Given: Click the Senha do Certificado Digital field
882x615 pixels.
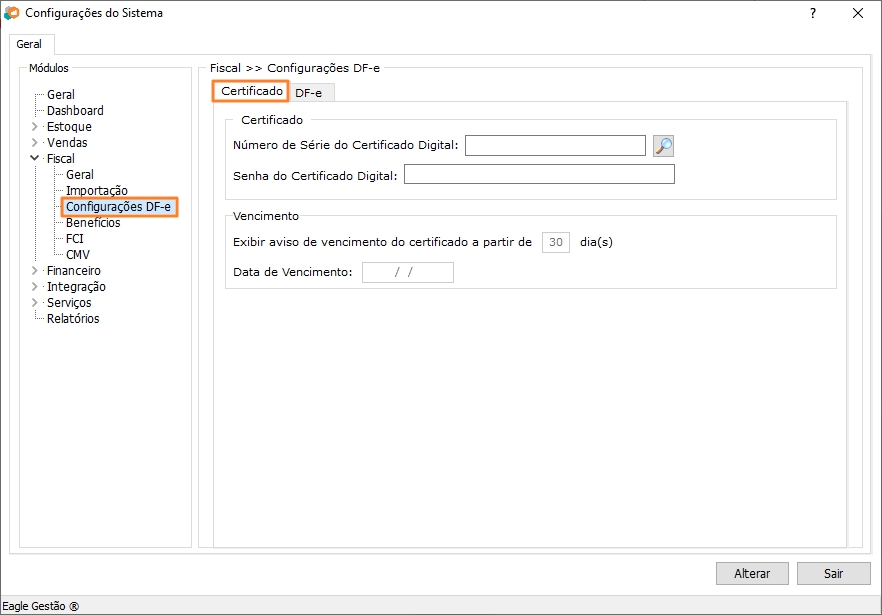Looking at the screenshot, I should point(539,175).
